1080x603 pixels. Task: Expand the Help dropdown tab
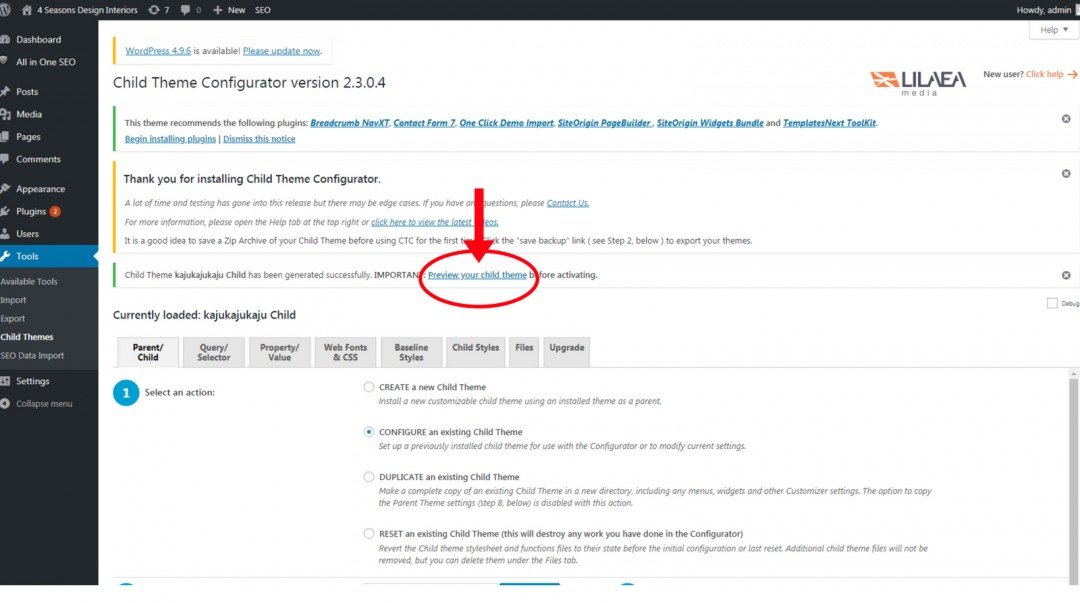click(1054, 30)
